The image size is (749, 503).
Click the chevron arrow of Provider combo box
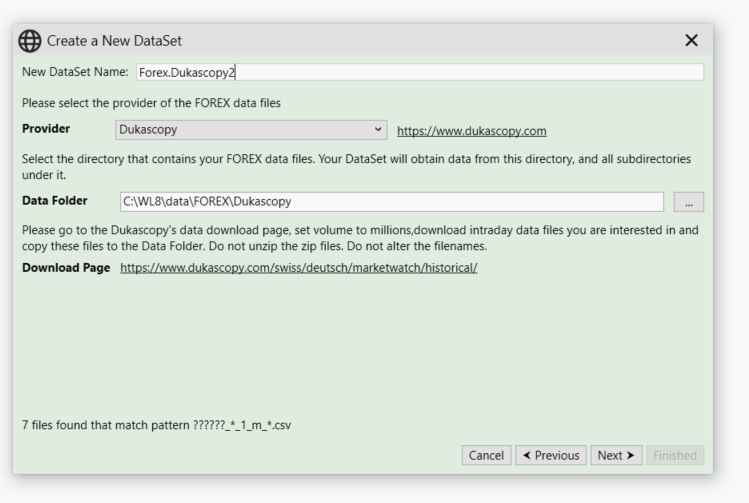click(x=378, y=129)
